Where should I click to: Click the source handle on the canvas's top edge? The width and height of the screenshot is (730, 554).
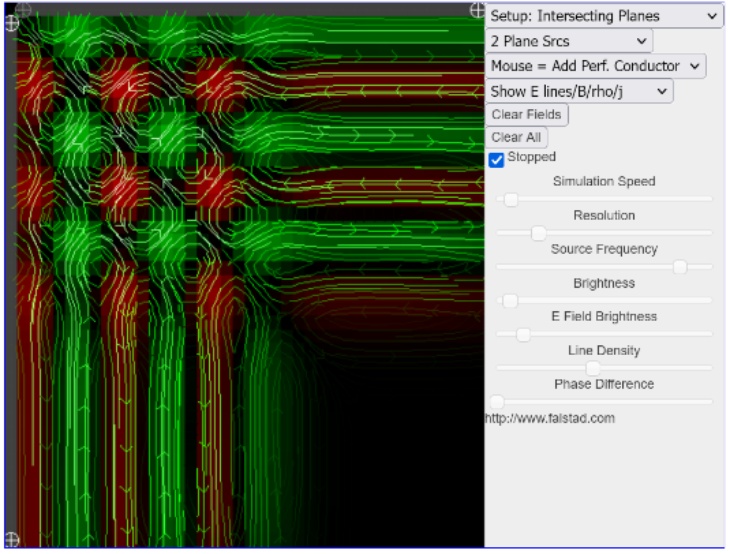[24, 8]
